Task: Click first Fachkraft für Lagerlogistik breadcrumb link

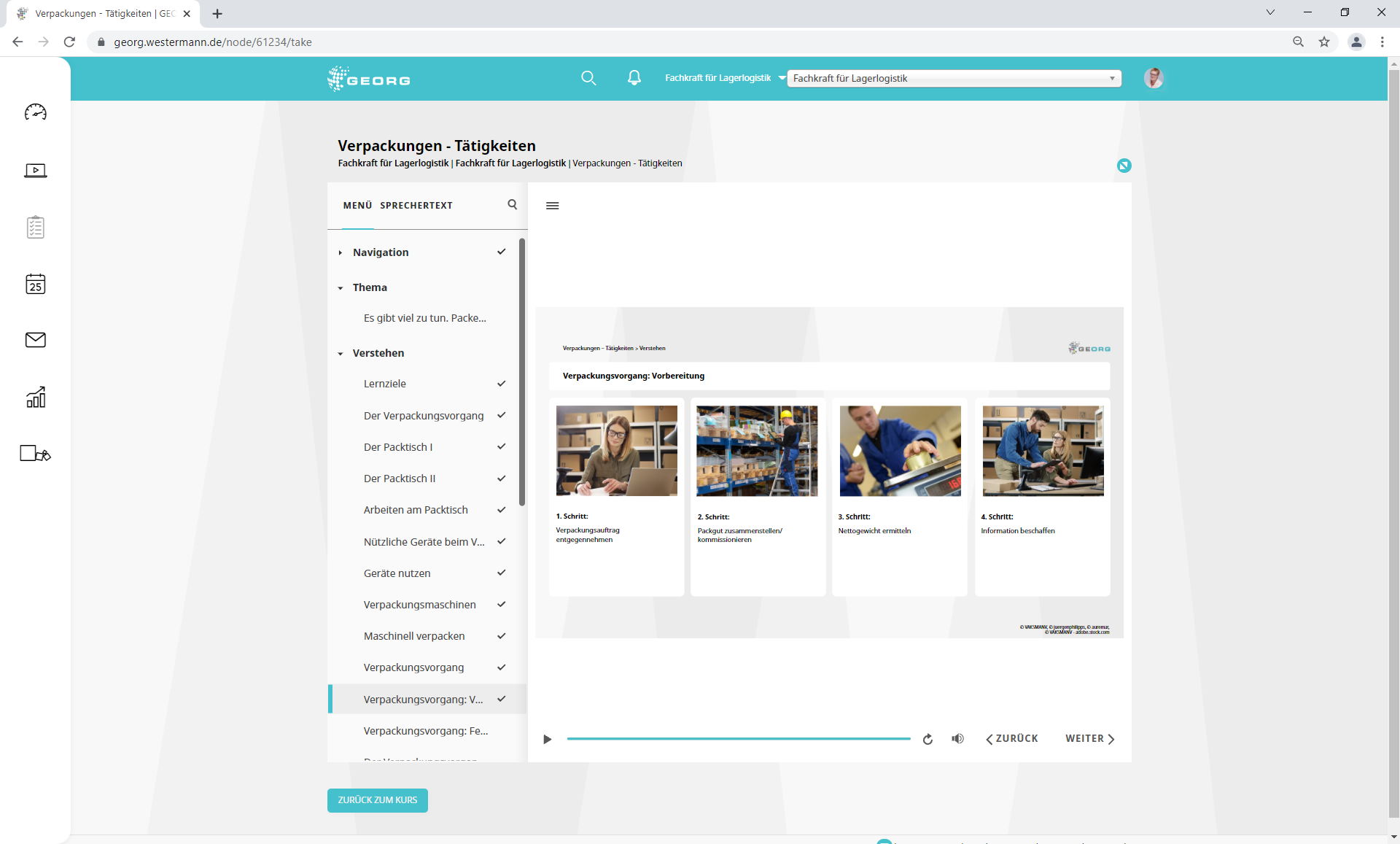Action: 393,163
